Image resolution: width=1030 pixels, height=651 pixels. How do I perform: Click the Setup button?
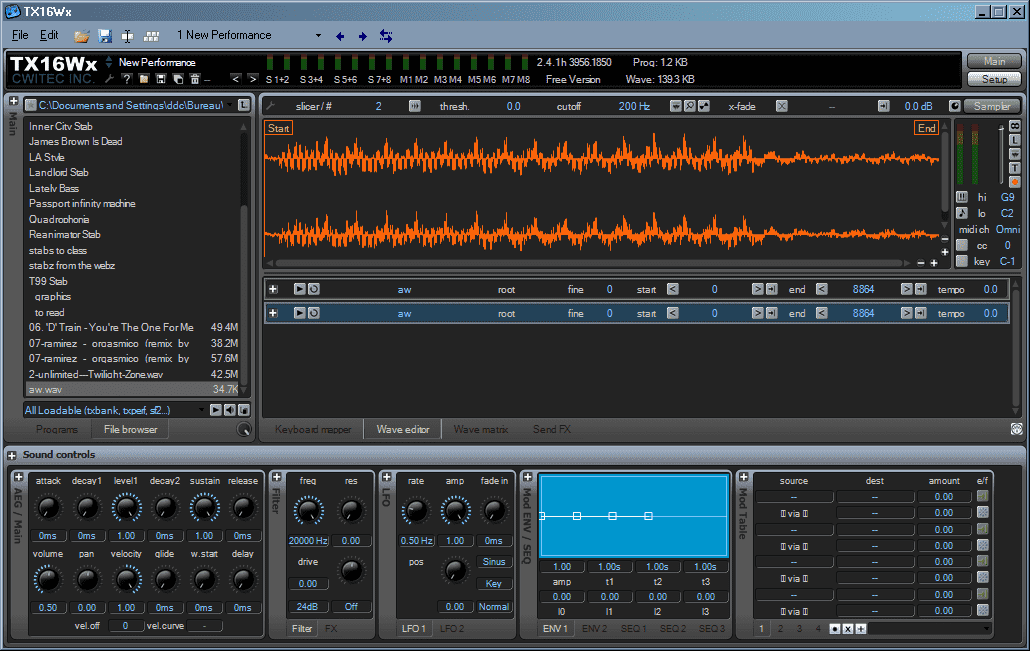994,79
